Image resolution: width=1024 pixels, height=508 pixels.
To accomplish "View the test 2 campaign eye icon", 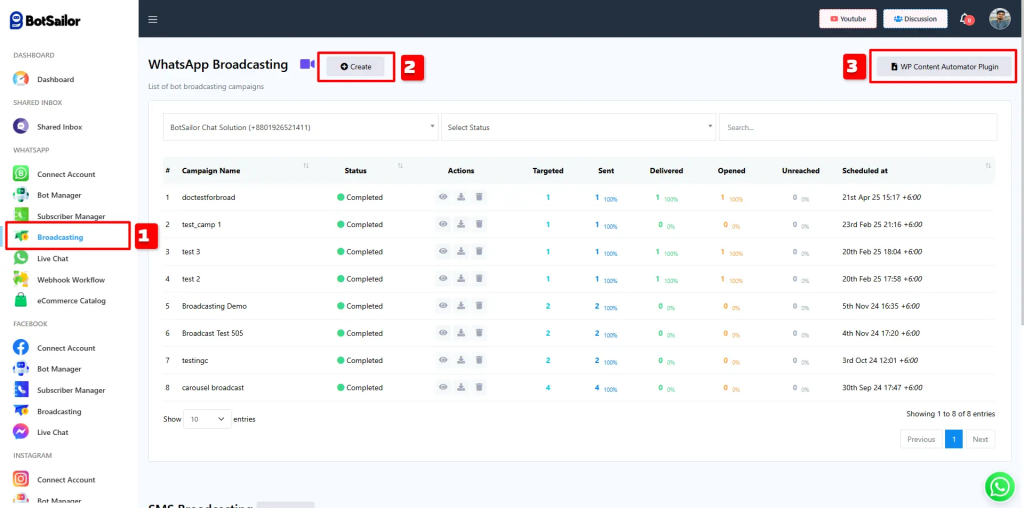I will [443, 279].
